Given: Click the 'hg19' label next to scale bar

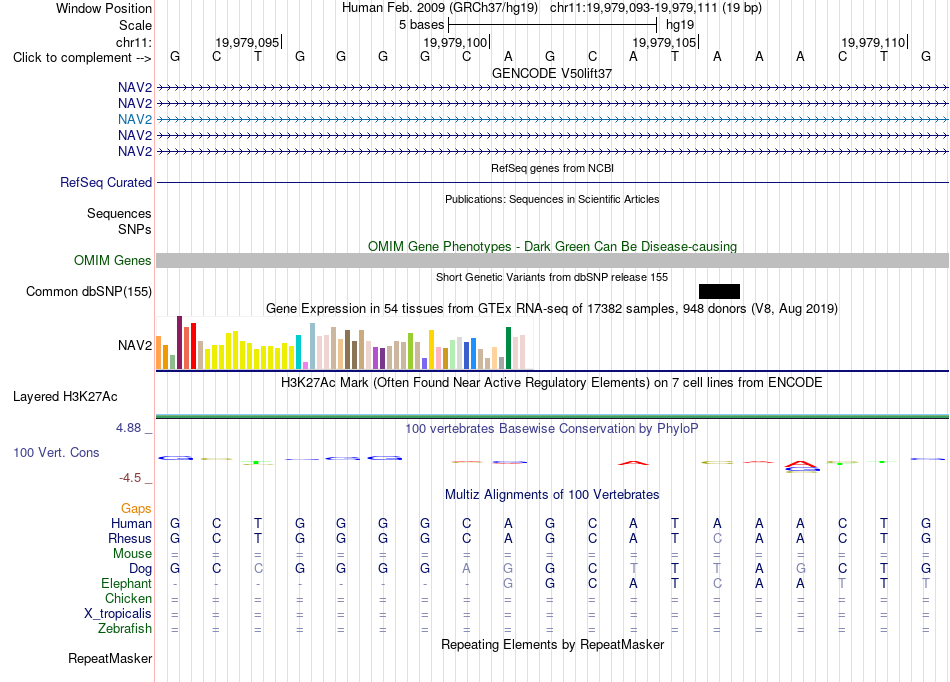Looking at the screenshot, I should click(680, 25).
